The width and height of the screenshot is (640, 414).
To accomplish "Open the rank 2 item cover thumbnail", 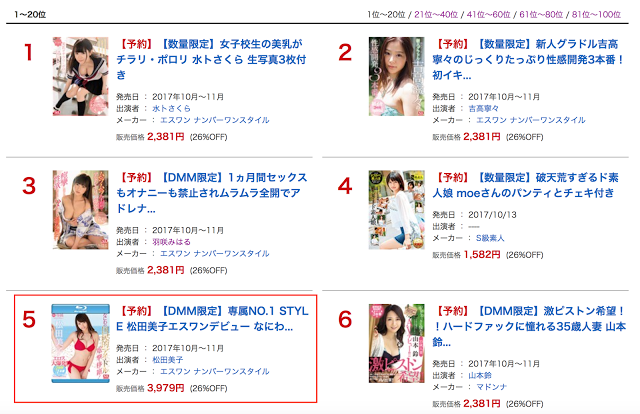I will (x=396, y=76).
